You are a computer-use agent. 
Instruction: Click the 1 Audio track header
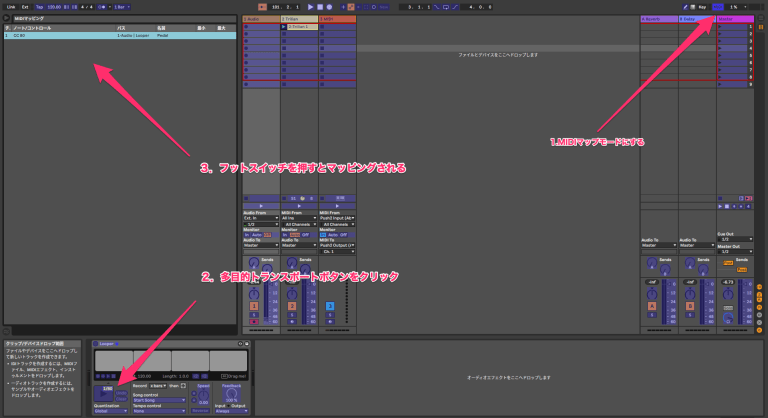[x=259, y=19]
